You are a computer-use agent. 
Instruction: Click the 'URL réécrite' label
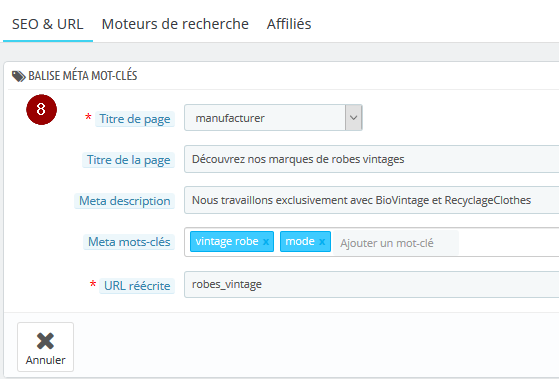click(137, 286)
